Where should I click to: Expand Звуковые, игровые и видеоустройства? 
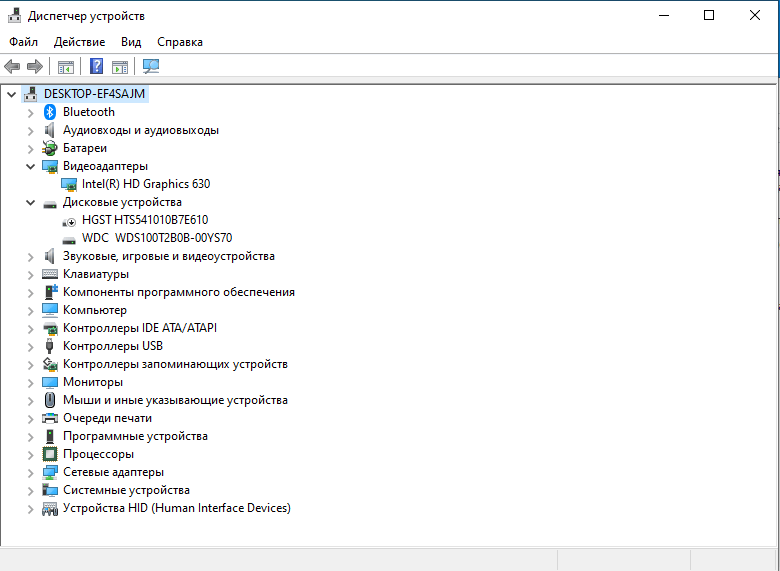point(30,257)
